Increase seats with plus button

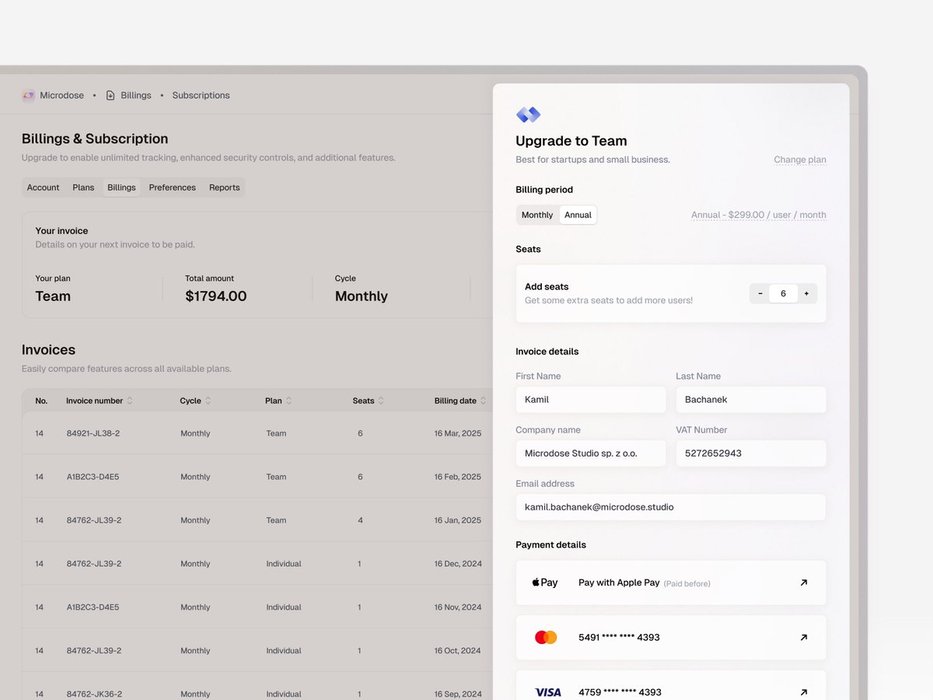(806, 293)
